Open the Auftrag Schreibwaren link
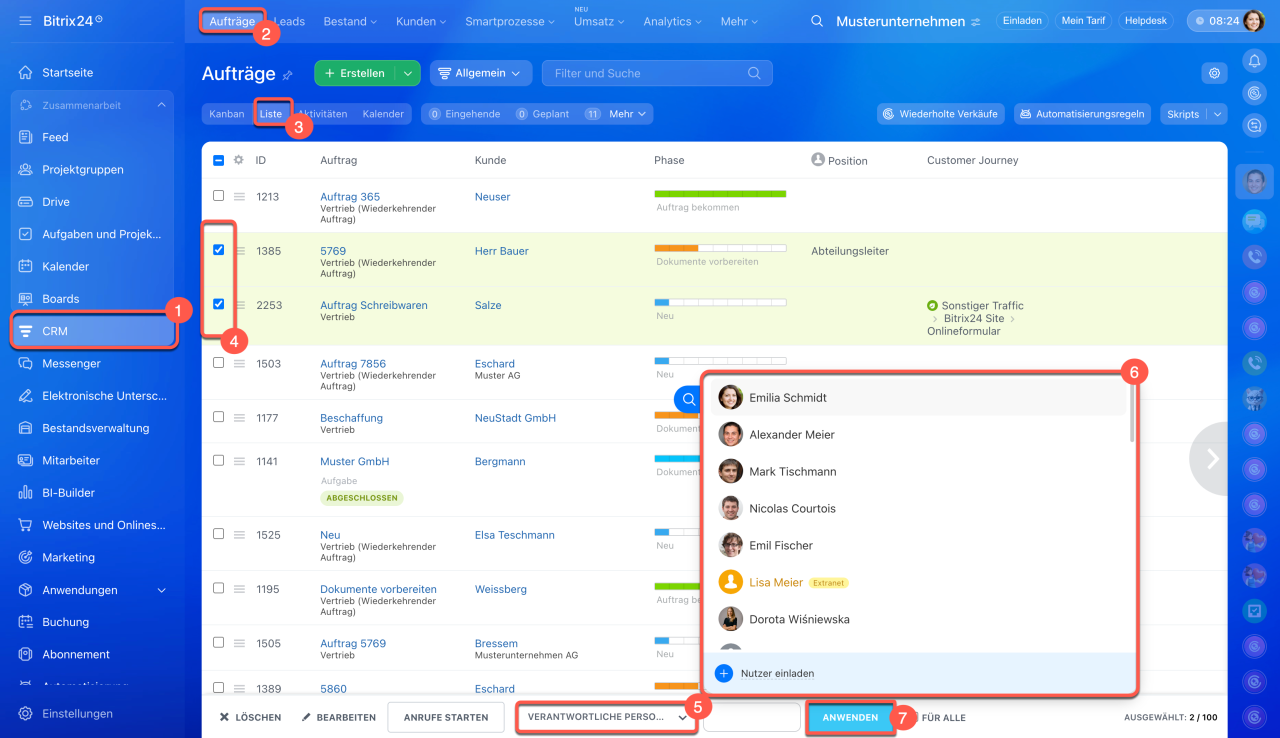The width and height of the screenshot is (1280, 738). [373, 305]
